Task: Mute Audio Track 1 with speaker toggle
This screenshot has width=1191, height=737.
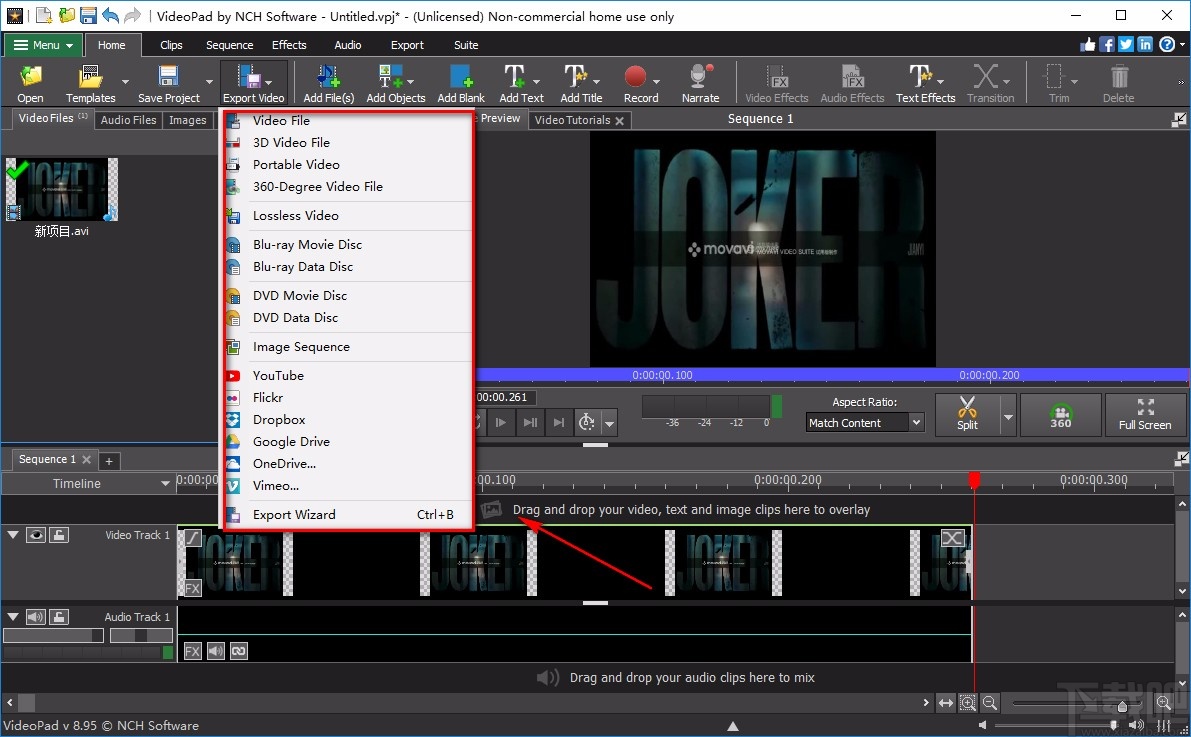Action: pos(37,617)
